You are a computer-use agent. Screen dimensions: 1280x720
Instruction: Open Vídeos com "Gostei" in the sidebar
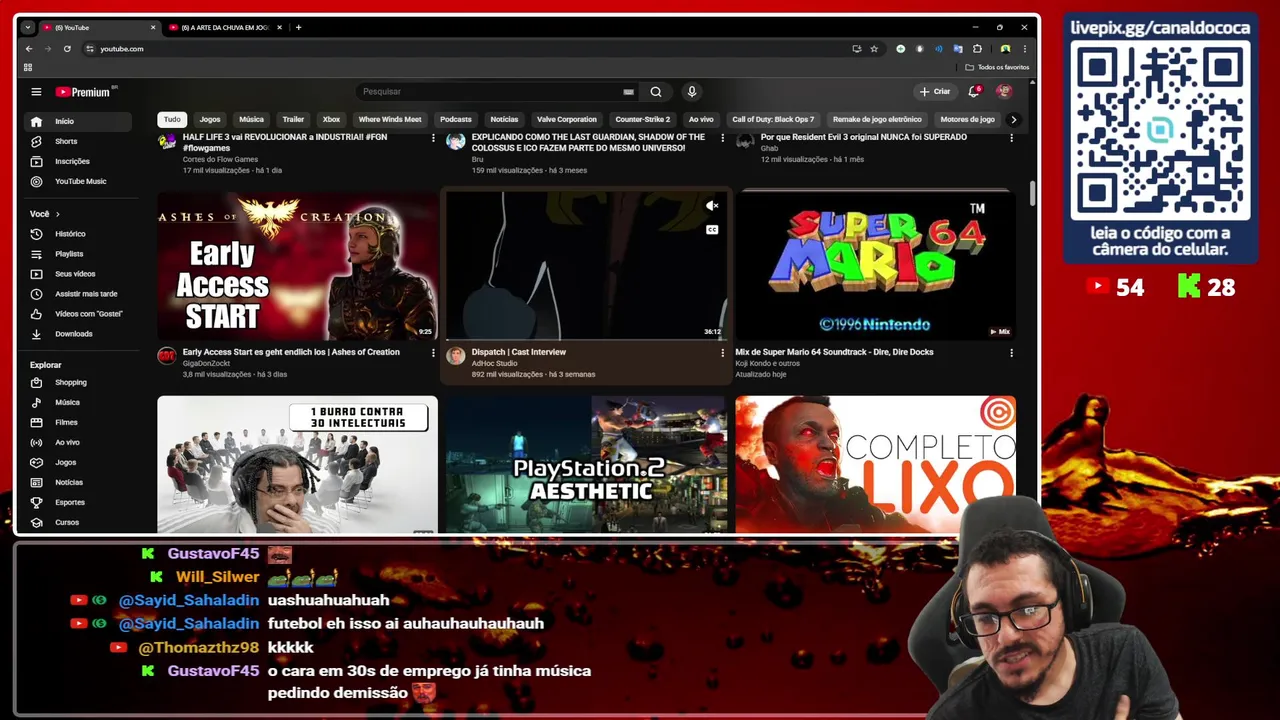(80, 314)
